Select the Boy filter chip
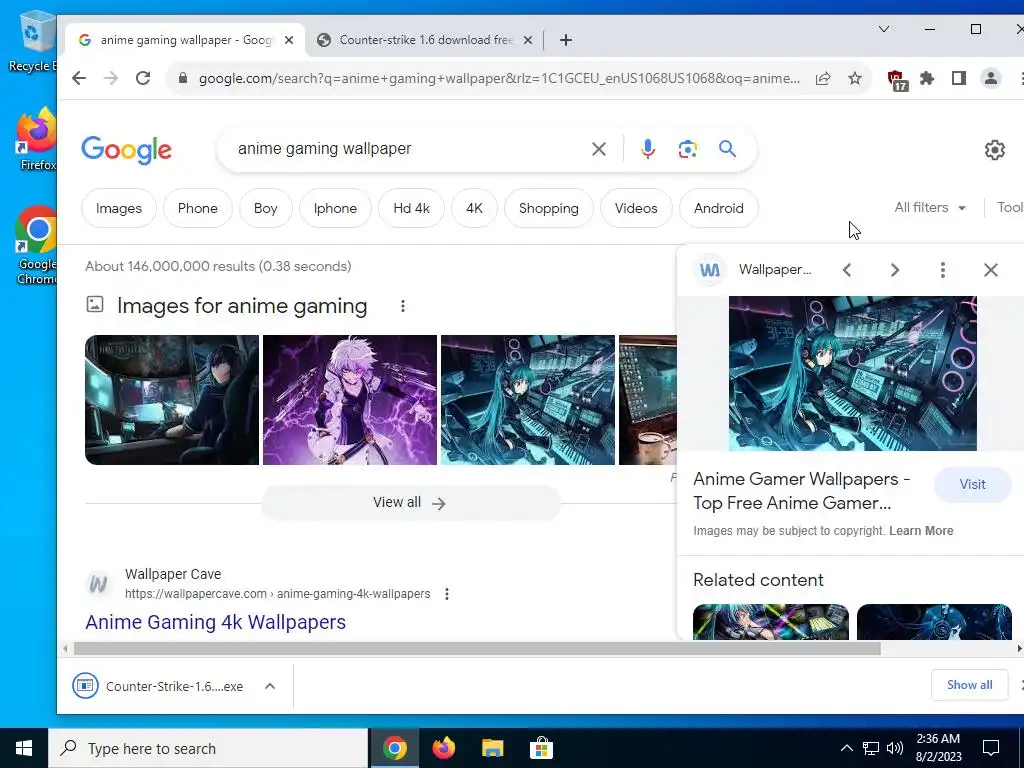 tap(266, 208)
